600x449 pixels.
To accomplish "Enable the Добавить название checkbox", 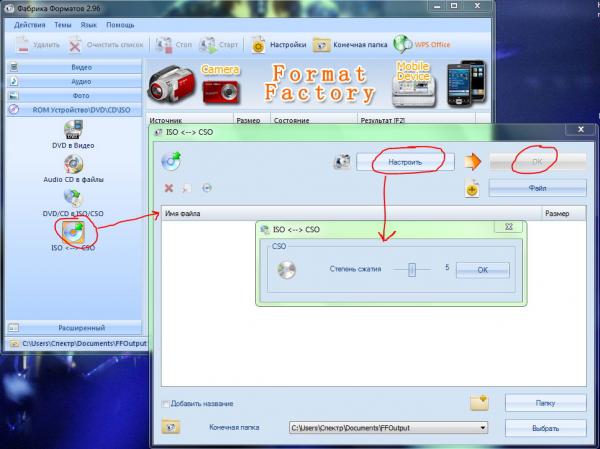I will click(x=165, y=404).
